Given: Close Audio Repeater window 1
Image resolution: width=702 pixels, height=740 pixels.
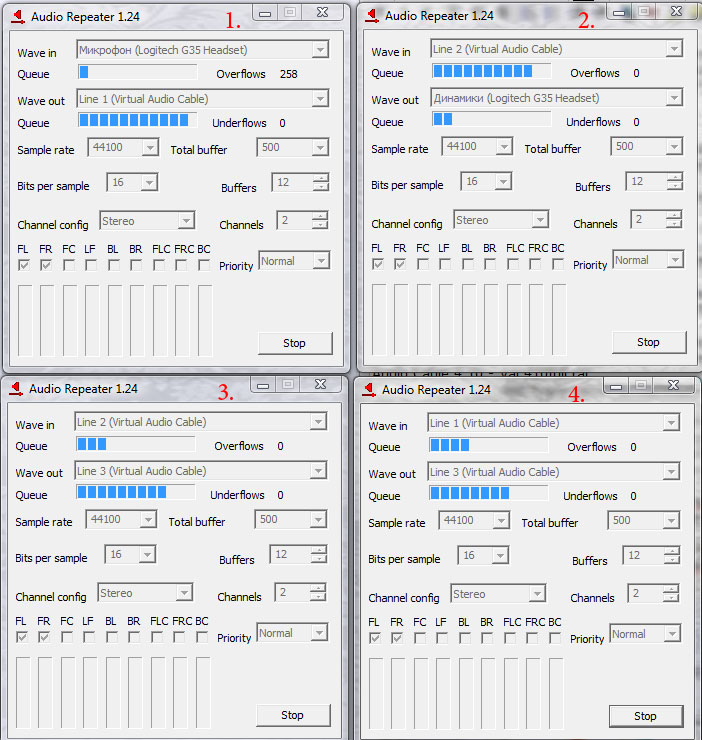Looking at the screenshot, I should click(x=321, y=12).
